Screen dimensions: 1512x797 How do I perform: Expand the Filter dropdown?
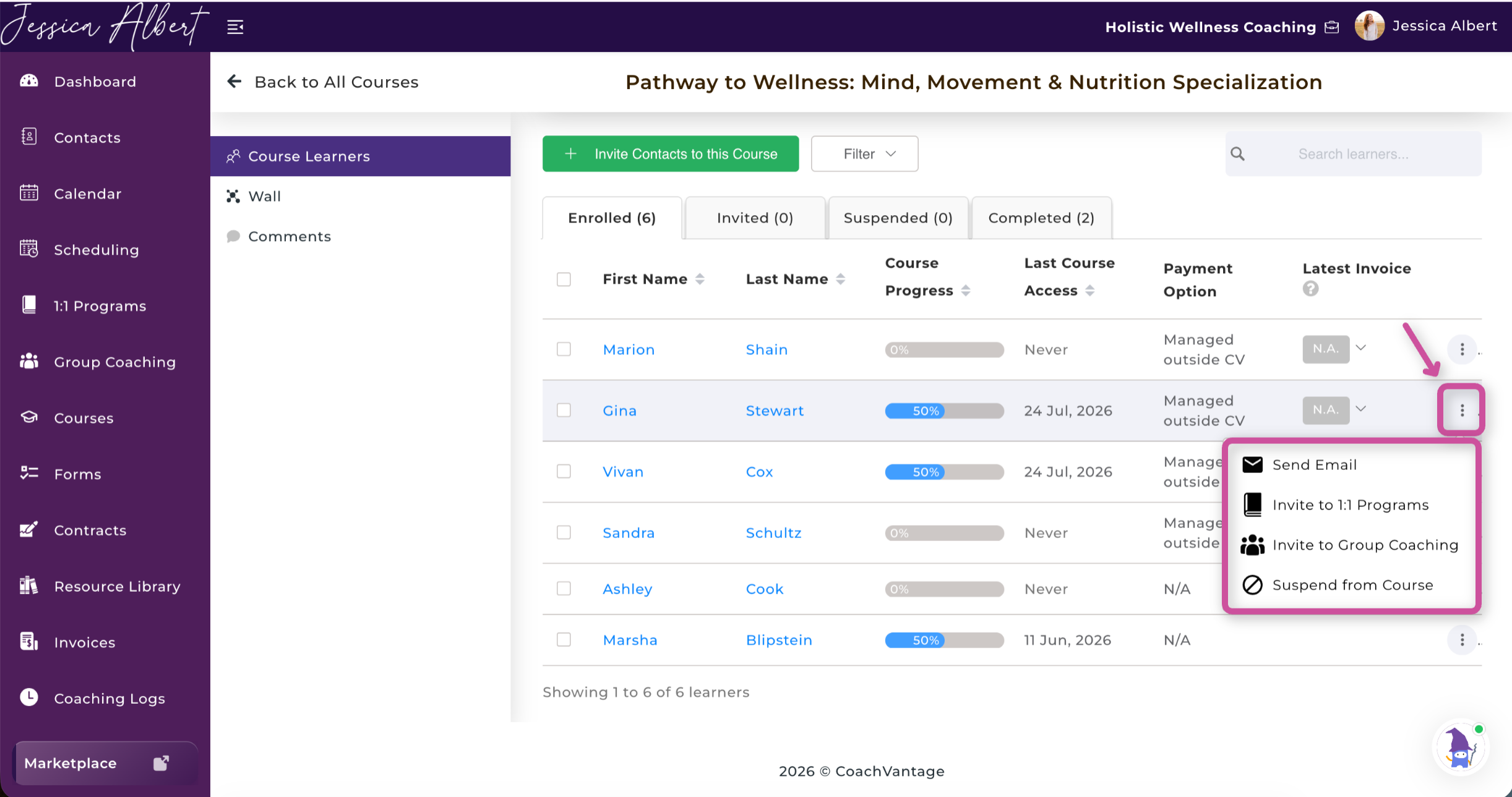click(864, 154)
